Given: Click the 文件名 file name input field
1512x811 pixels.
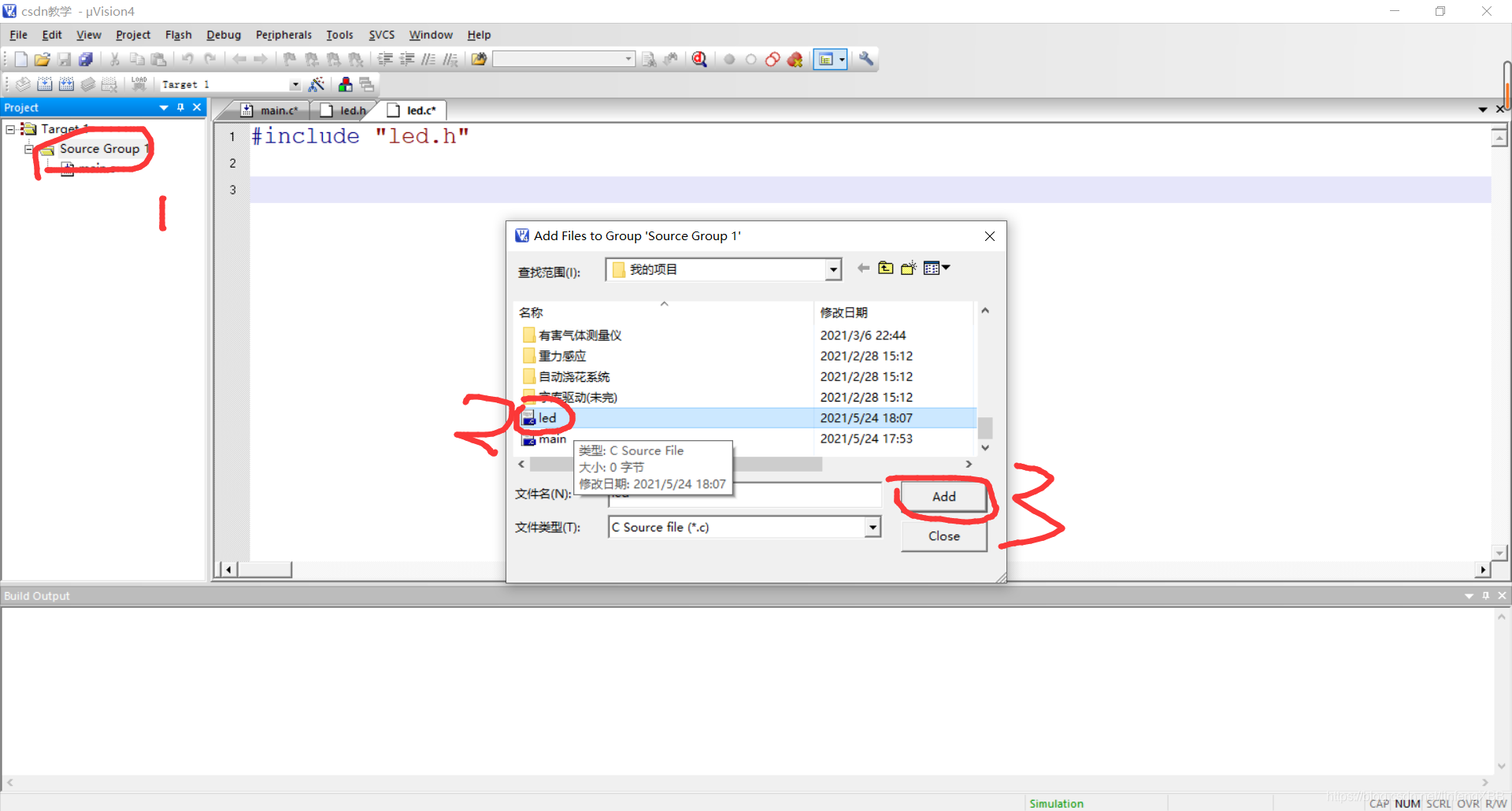Looking at the screenshot, I should [x=745, y=494].
